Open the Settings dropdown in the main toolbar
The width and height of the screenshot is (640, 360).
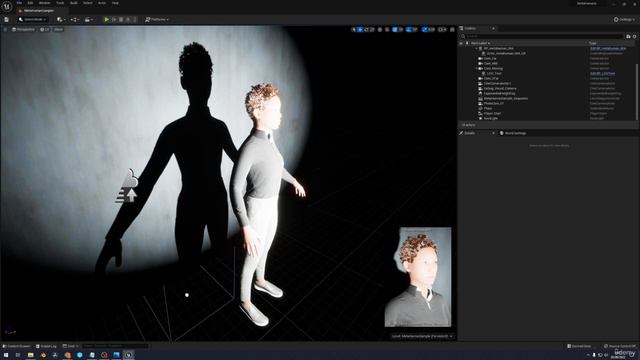624,19
